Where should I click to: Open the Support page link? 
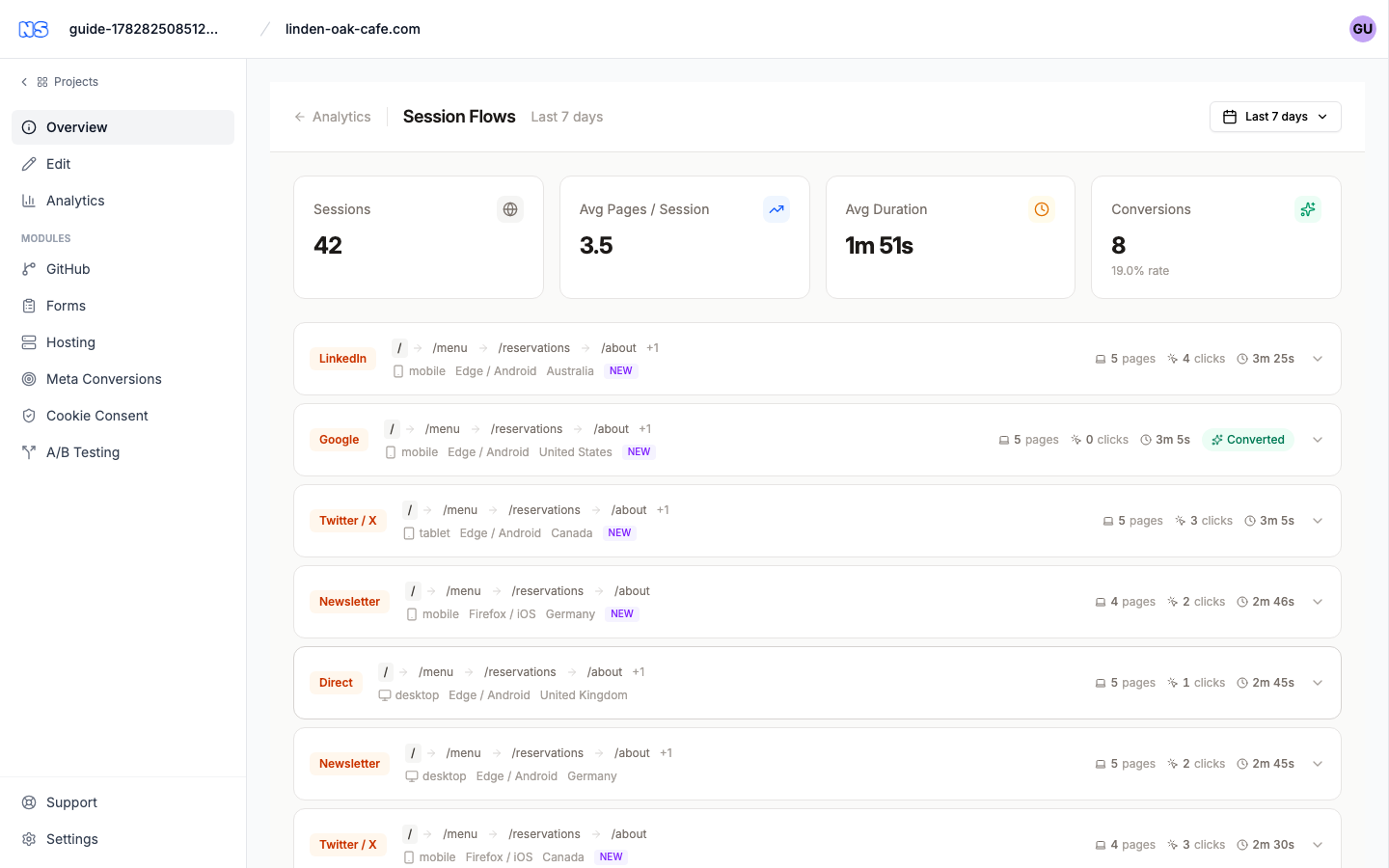pyautogui.click(x=123, y=802)
